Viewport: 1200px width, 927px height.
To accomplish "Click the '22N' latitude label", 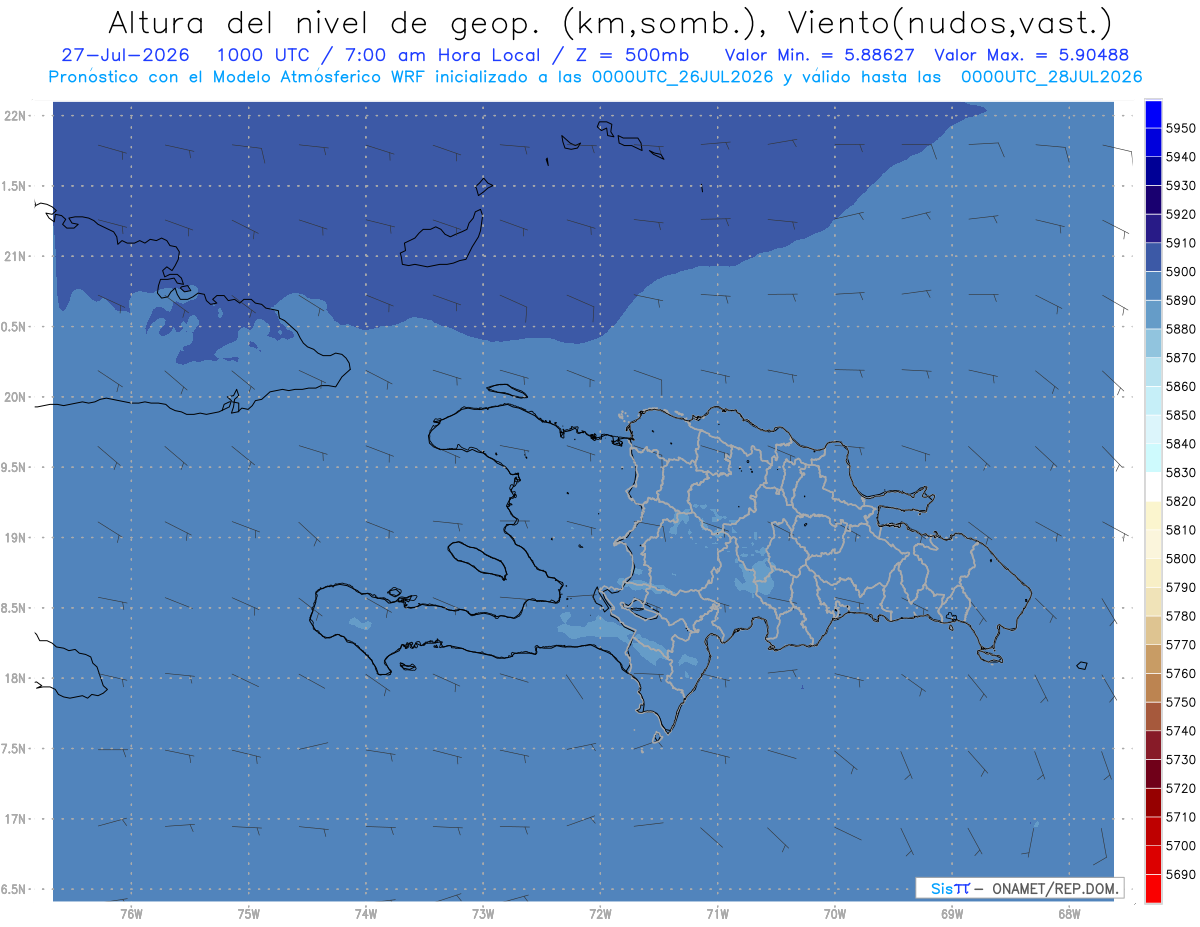I will (x=16, y=116).
